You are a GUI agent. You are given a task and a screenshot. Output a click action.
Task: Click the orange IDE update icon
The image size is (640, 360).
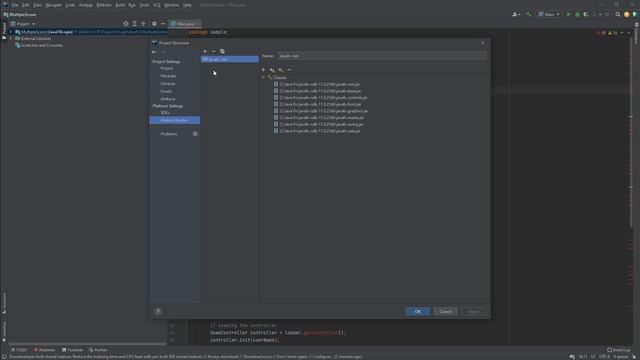(627, 14)
